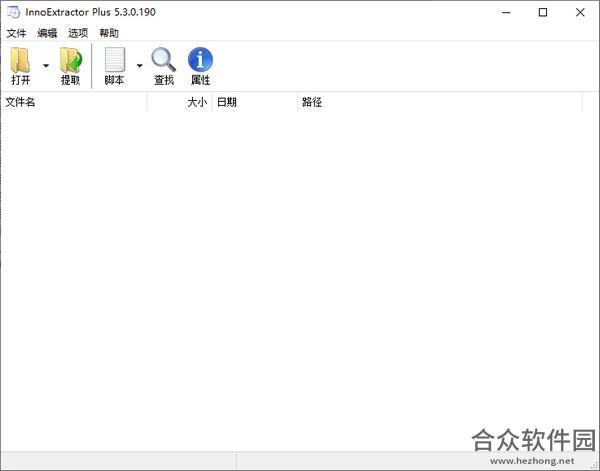Expand the dropdown arrow next to 脚本
The height and width of the screenshot is (471, 600).
click(x=140, y=66)
